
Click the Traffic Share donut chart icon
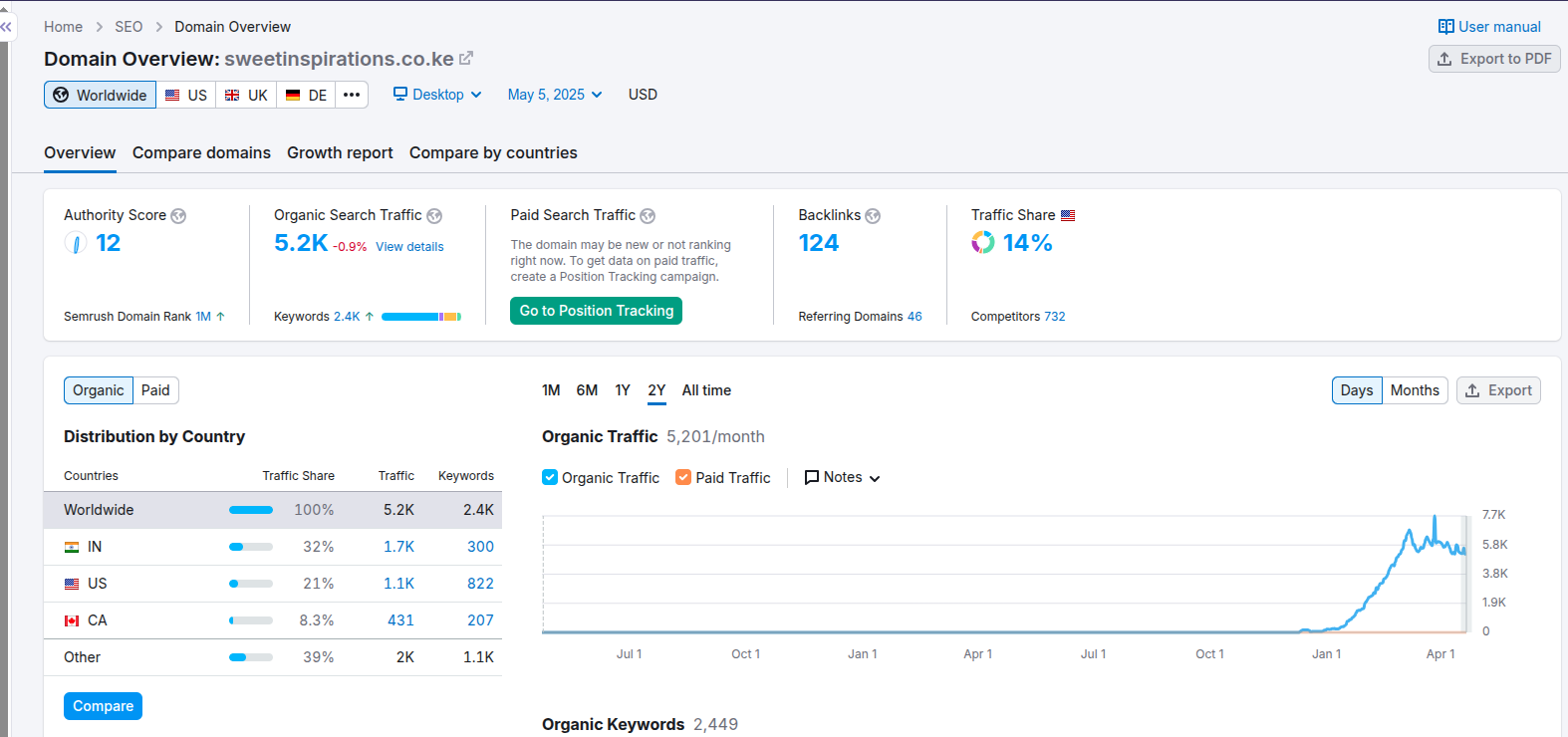(983, 242)
